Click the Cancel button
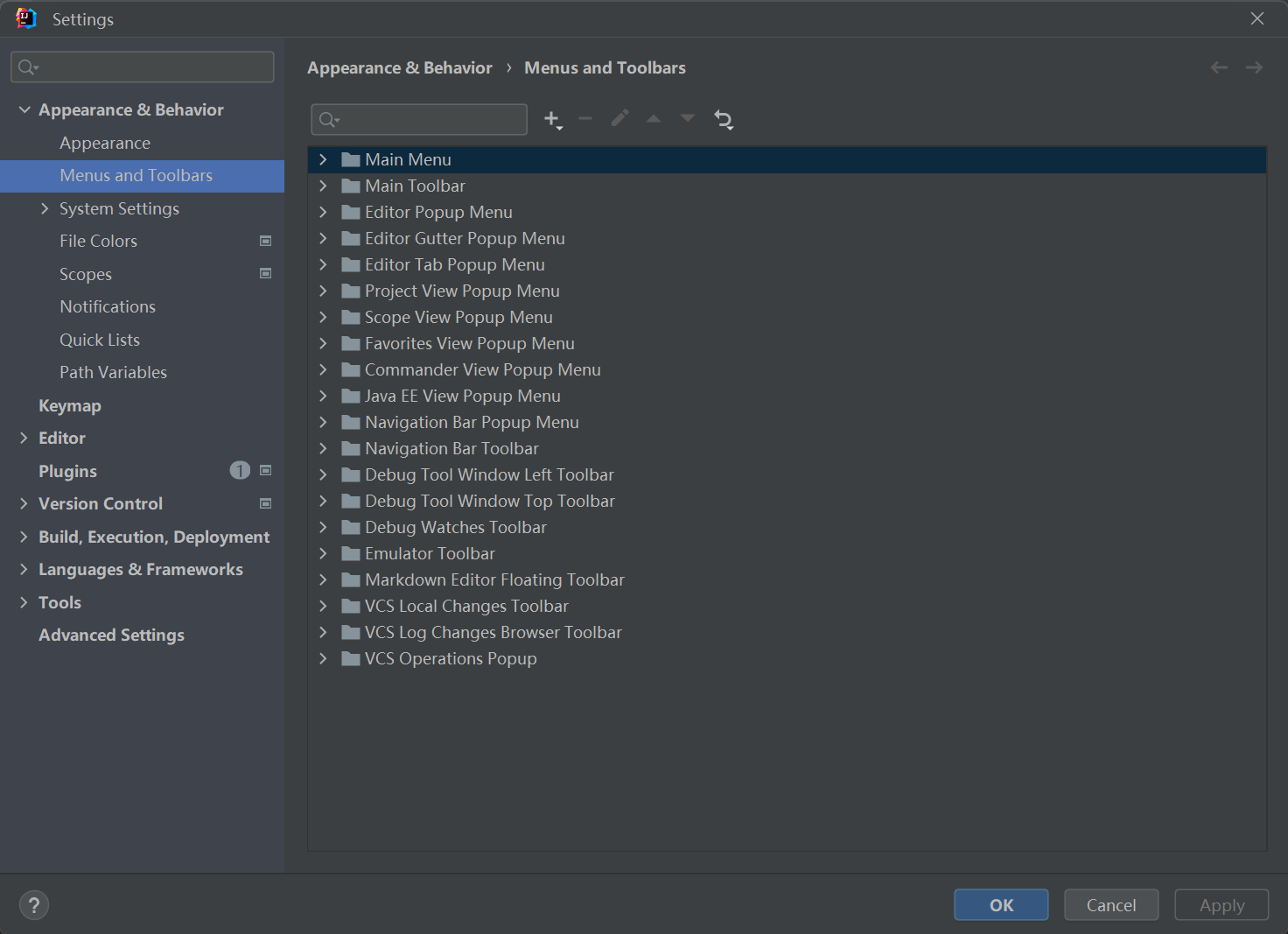The image size is (1288, 934). pos(1110,905)
